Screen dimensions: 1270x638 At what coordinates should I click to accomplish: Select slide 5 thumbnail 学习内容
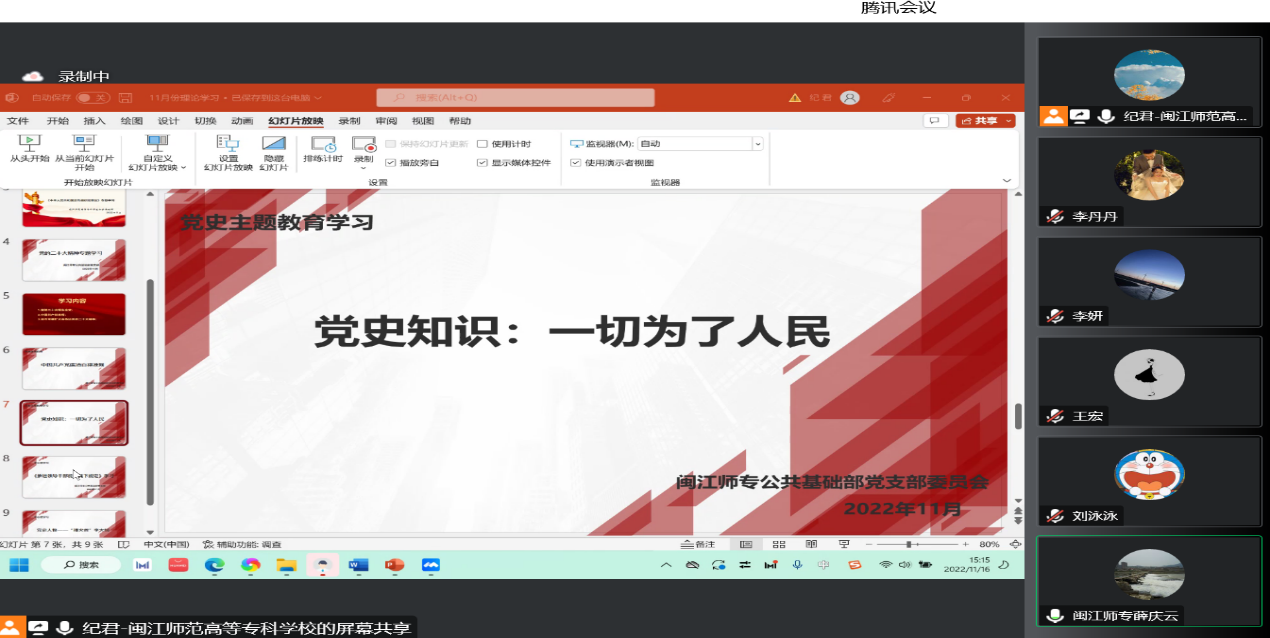pos(74,314)
